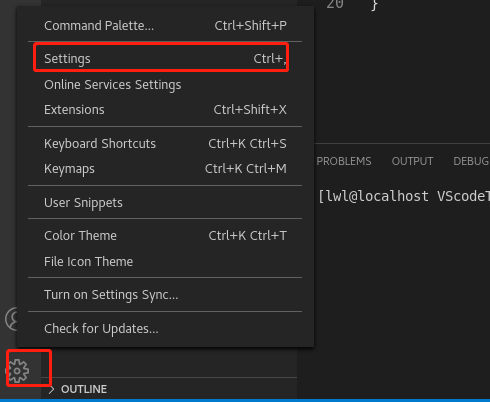Click Check for Updates
Viewport: 490px width, 402px height.
click(165, 329)
